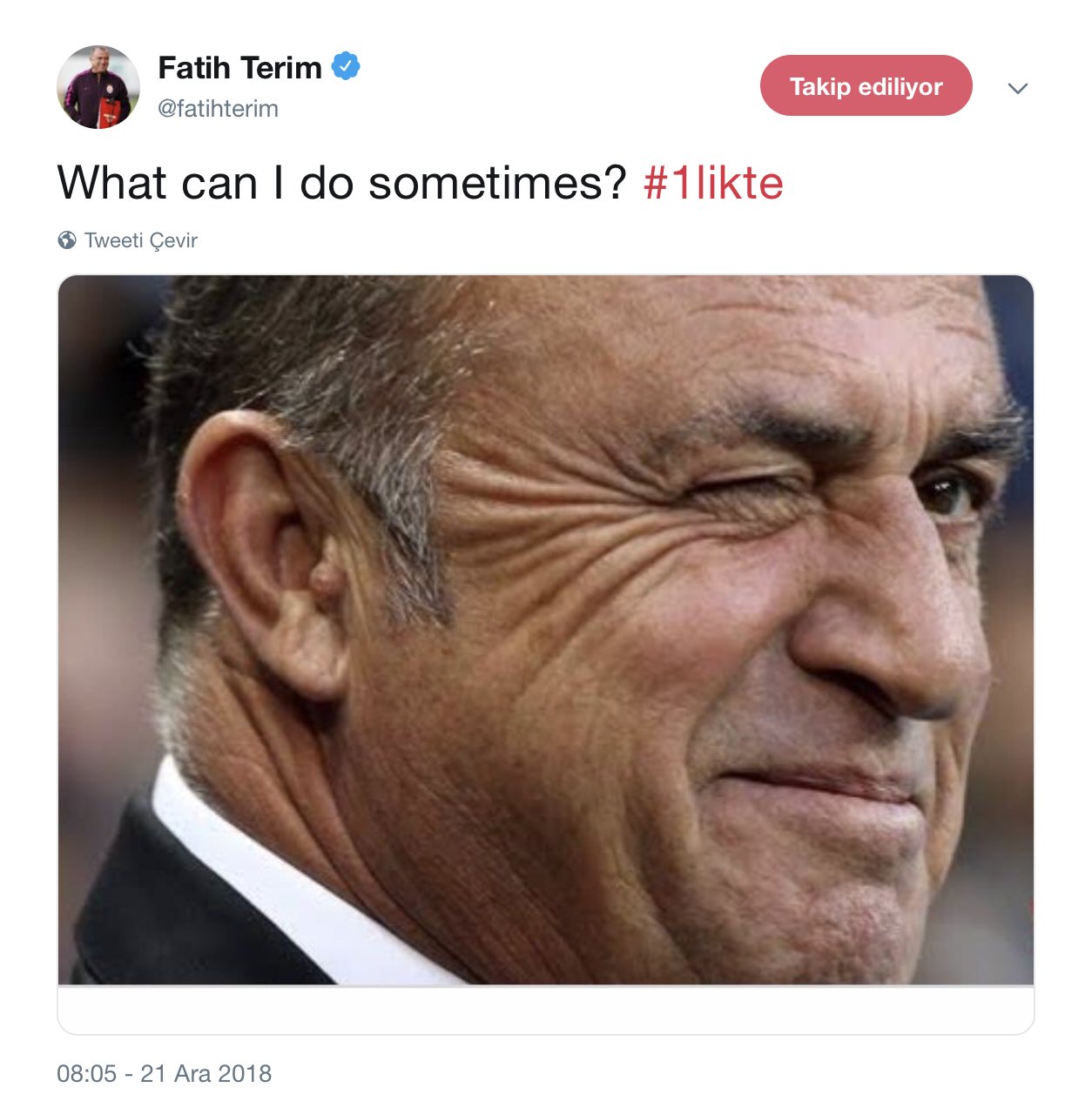Toggle the Takip ediliyor follow button
1092x1108 pixels.
tap(866, 85)
